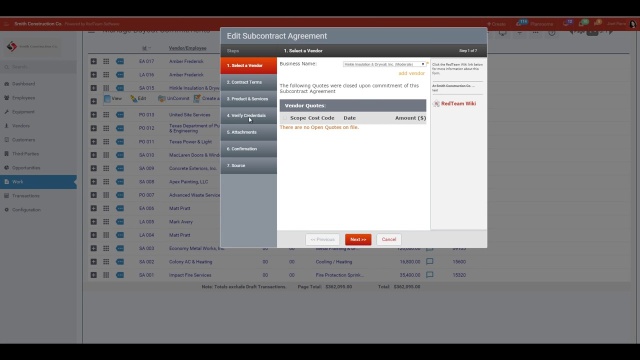Screen dimensions: 640x360
Task: Click the Next >> button
Action: [x=358, y=240]
